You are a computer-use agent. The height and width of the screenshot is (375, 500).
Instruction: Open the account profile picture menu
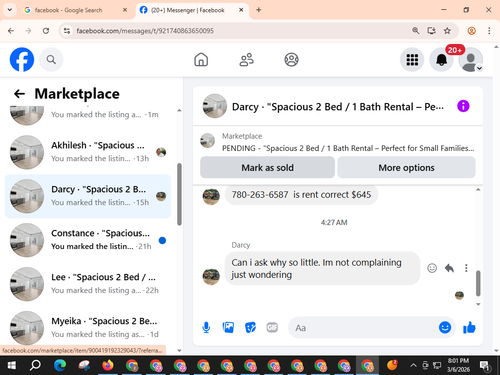click(471, 60)
